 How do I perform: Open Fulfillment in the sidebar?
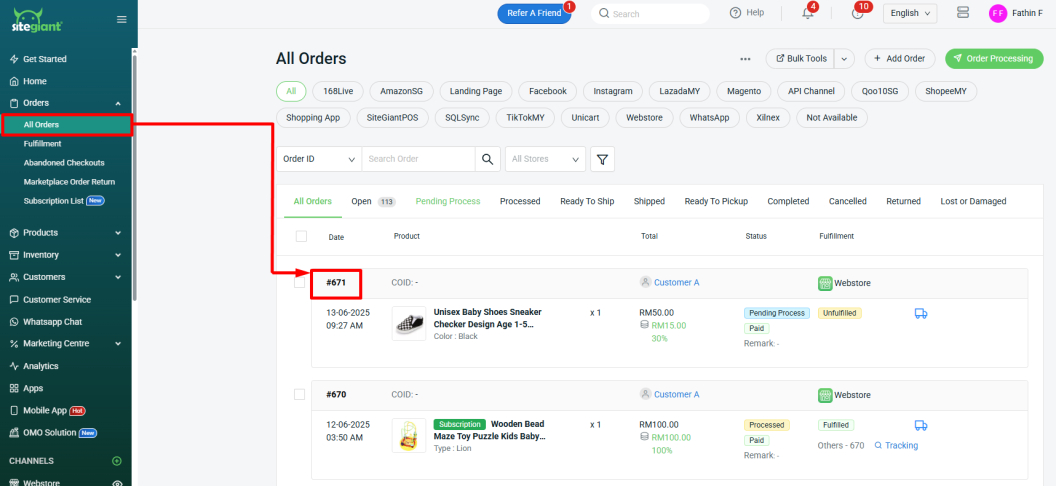[42, 143]
